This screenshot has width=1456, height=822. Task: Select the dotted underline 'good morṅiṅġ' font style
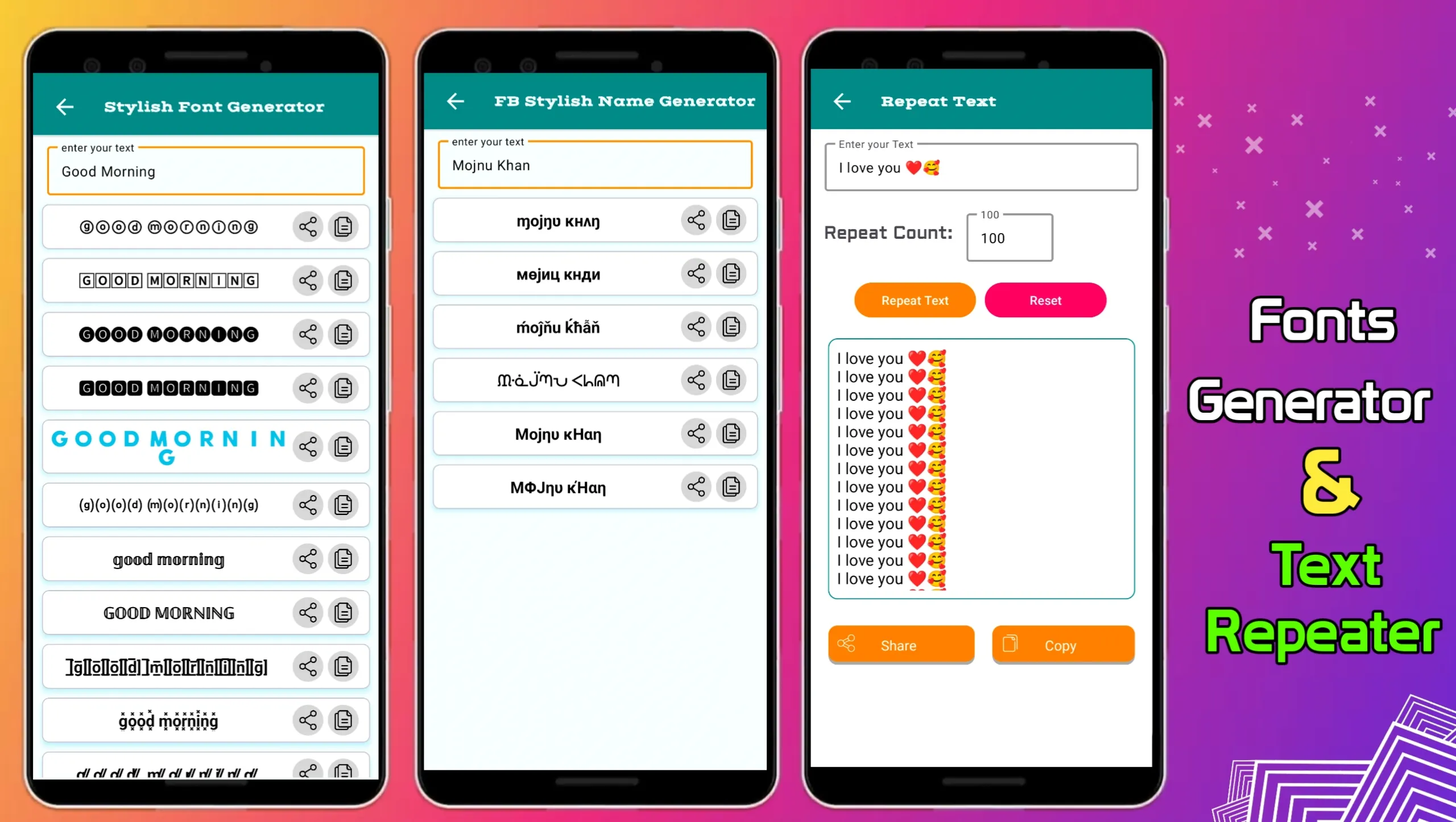pyautogui.click(x=168, y=719)
